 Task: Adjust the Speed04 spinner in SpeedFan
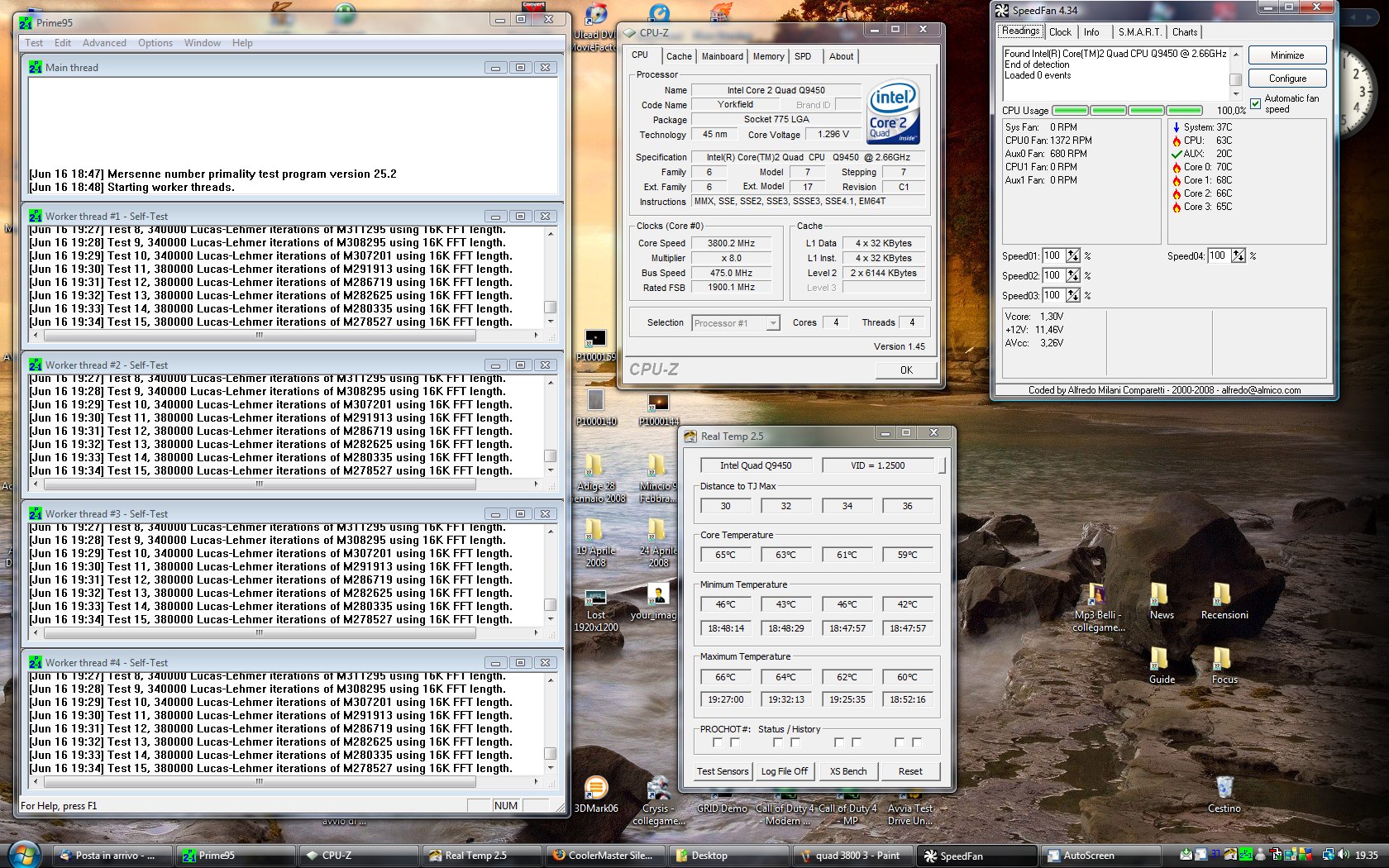point(1238,256)
